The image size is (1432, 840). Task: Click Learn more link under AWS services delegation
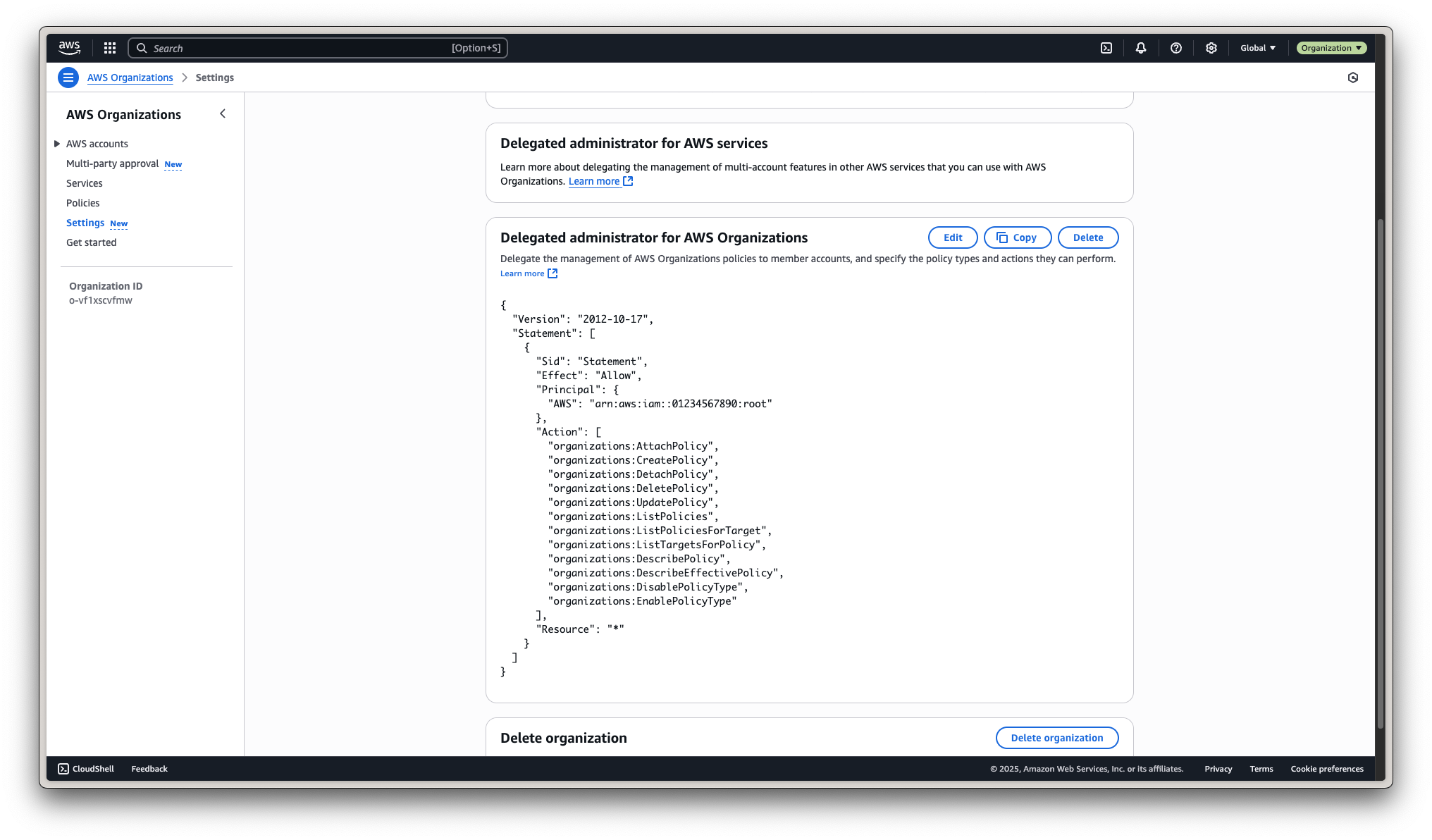pos(594,181)
